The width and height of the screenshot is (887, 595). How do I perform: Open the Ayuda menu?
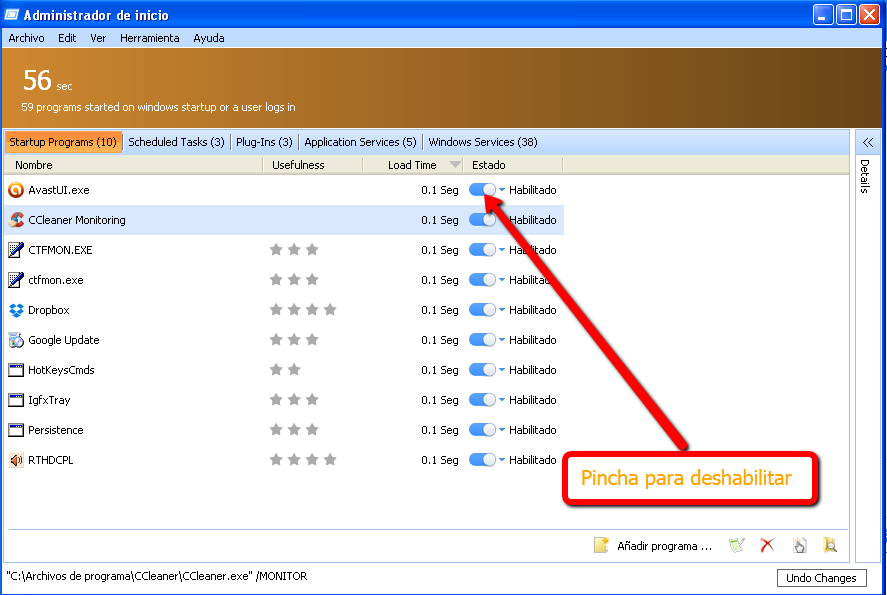[209, 38]
